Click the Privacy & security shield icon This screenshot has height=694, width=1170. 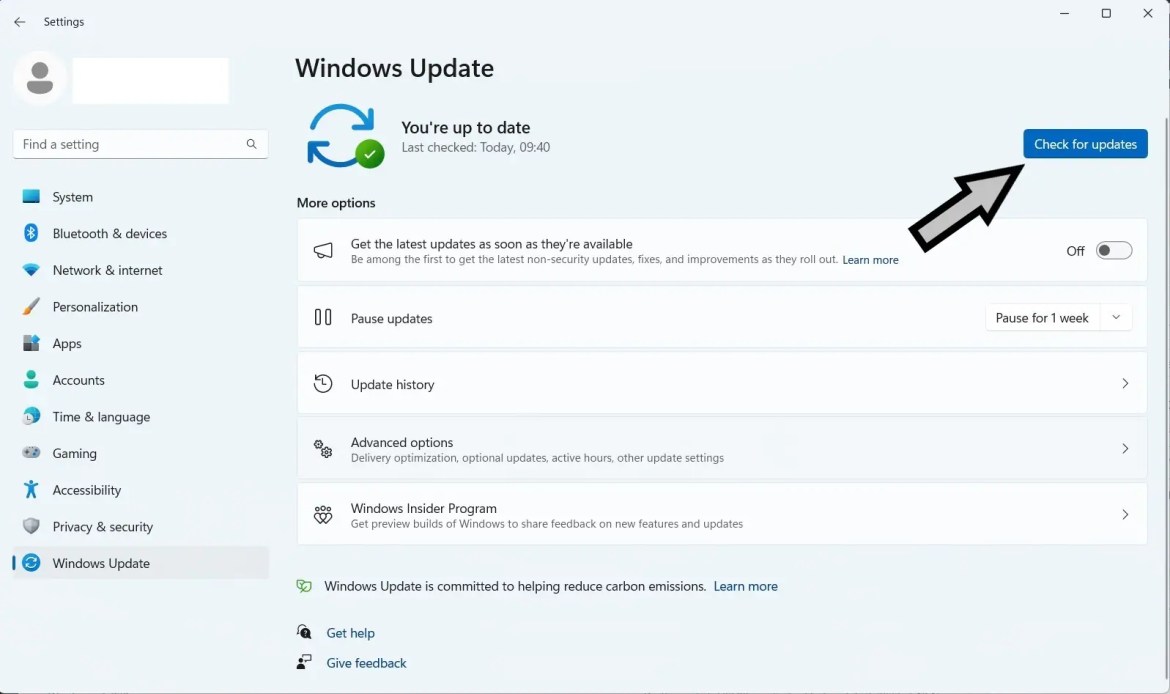pyautogui.click(x=31, y=525)
